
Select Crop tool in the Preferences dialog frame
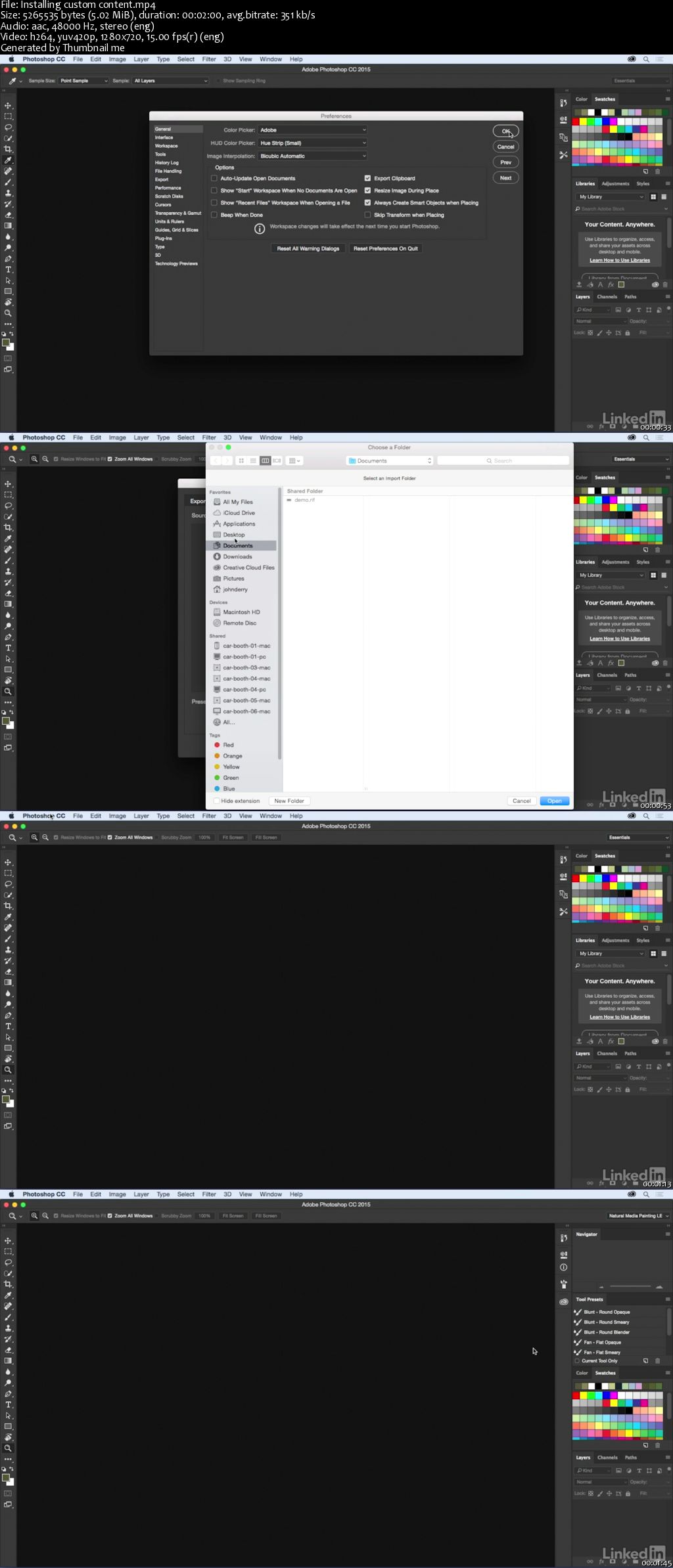pyautogui.click(x=9, y=149)
